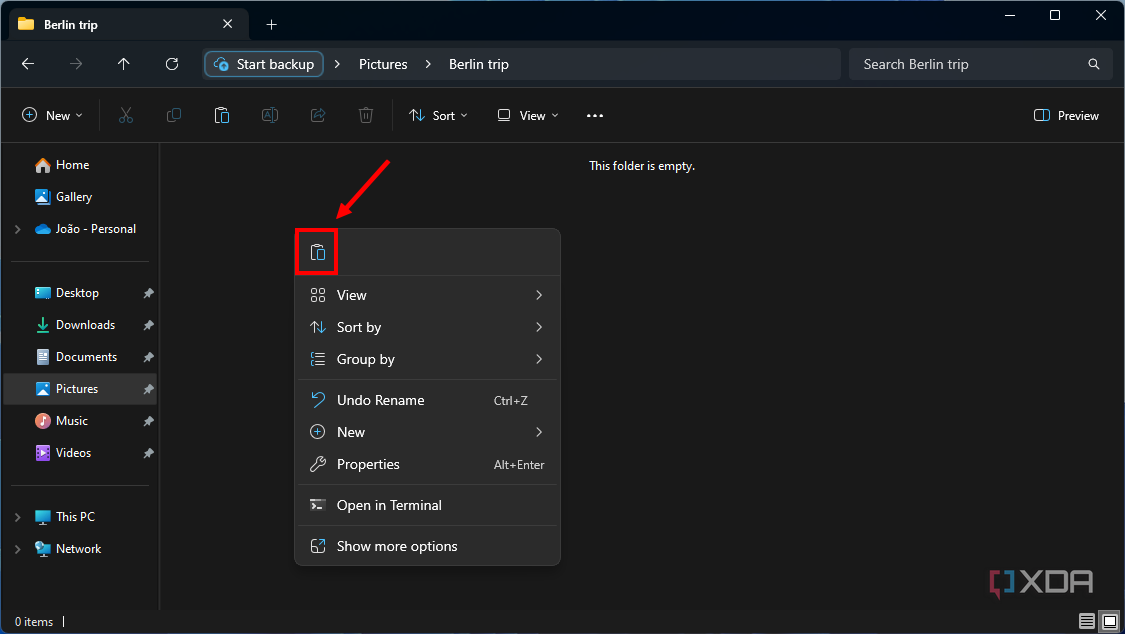Toggle the Preview pane

pos(1066,115)
